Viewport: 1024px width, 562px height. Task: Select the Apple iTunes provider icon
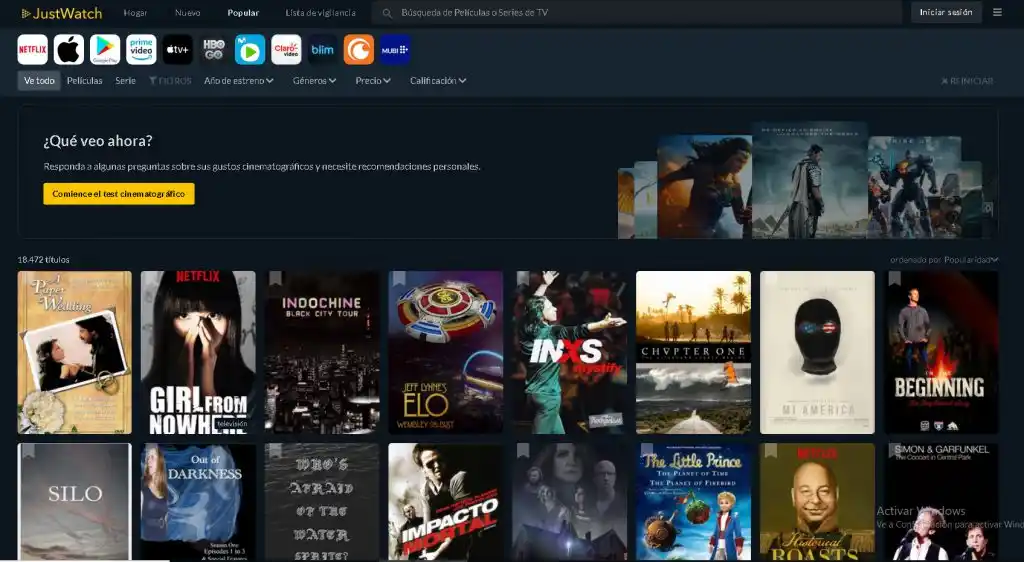point(69,50)
